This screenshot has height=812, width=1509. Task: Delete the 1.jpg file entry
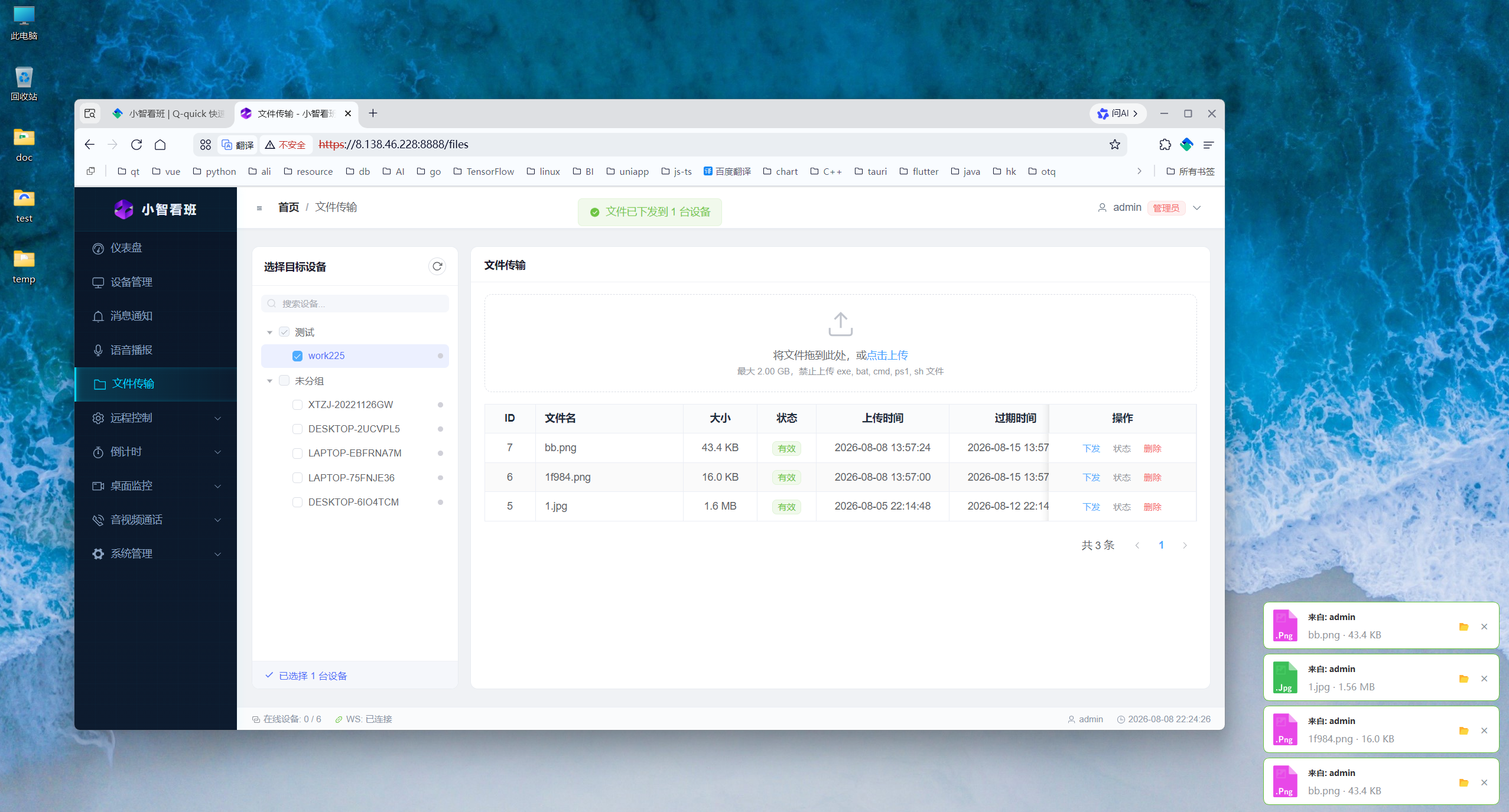(x=1152, y=507)
